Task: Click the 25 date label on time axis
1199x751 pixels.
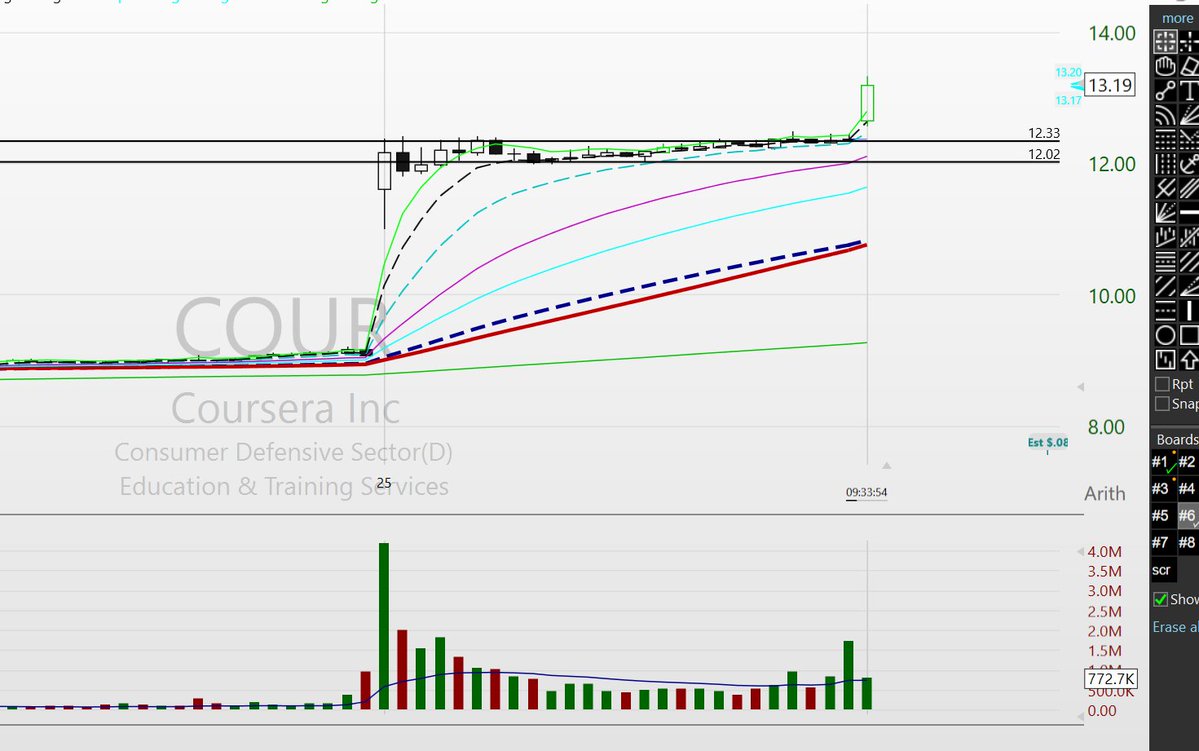Action: pyautogui.click(x=384, y=483)
